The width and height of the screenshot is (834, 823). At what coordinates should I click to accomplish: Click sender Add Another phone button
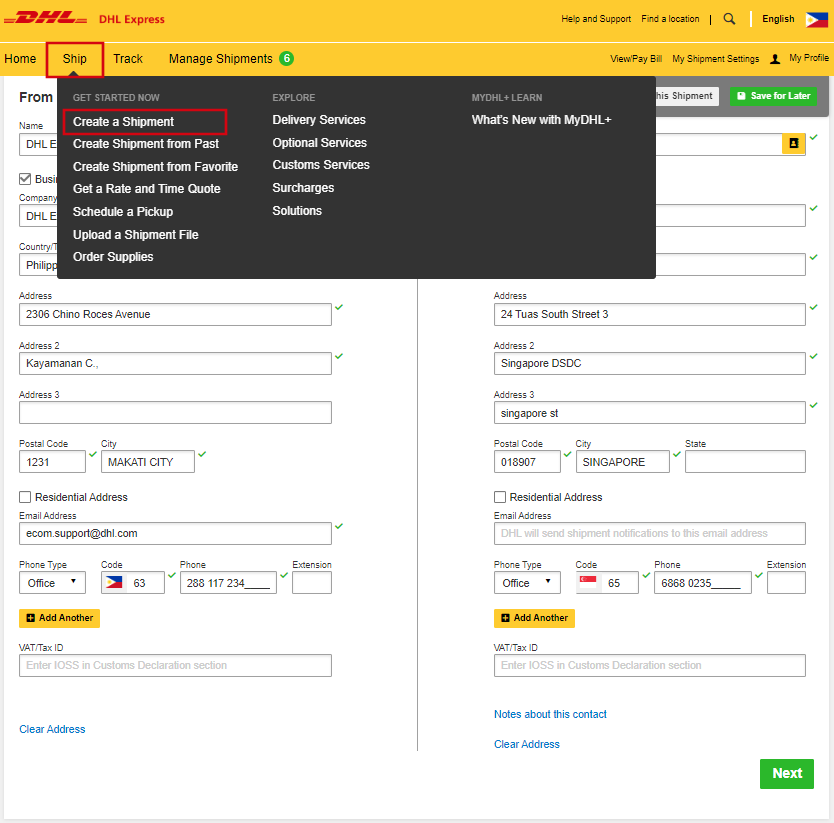point(60,618)
